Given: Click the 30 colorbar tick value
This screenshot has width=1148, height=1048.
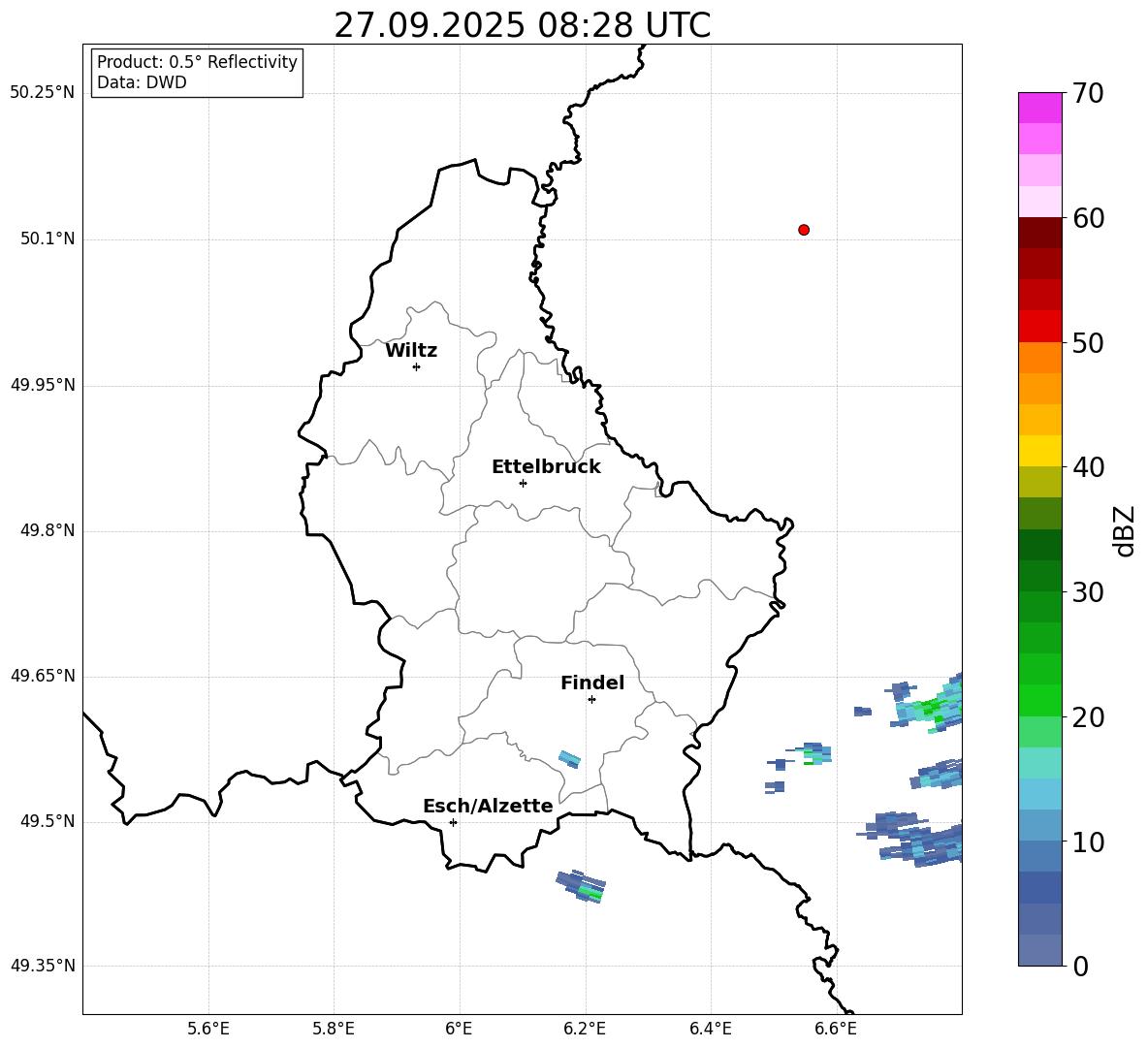Looking at the screenshot, I should click(x=1088, y=592).
